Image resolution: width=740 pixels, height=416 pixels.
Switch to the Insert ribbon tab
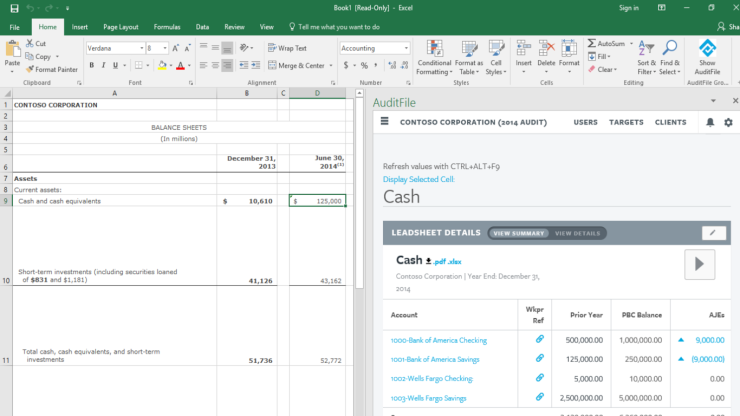coord(79,27)
